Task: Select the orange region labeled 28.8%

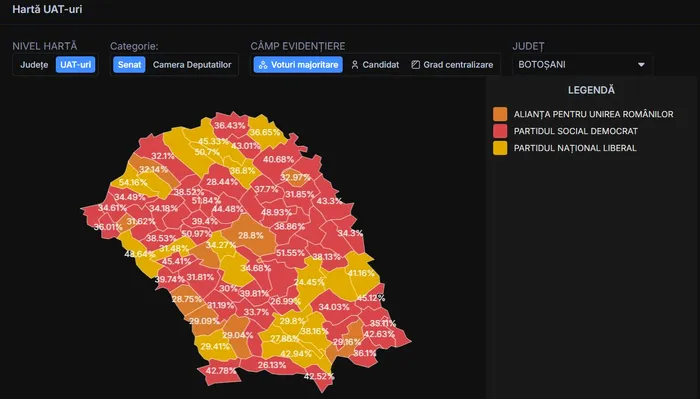Action: [x=250, y=236]
